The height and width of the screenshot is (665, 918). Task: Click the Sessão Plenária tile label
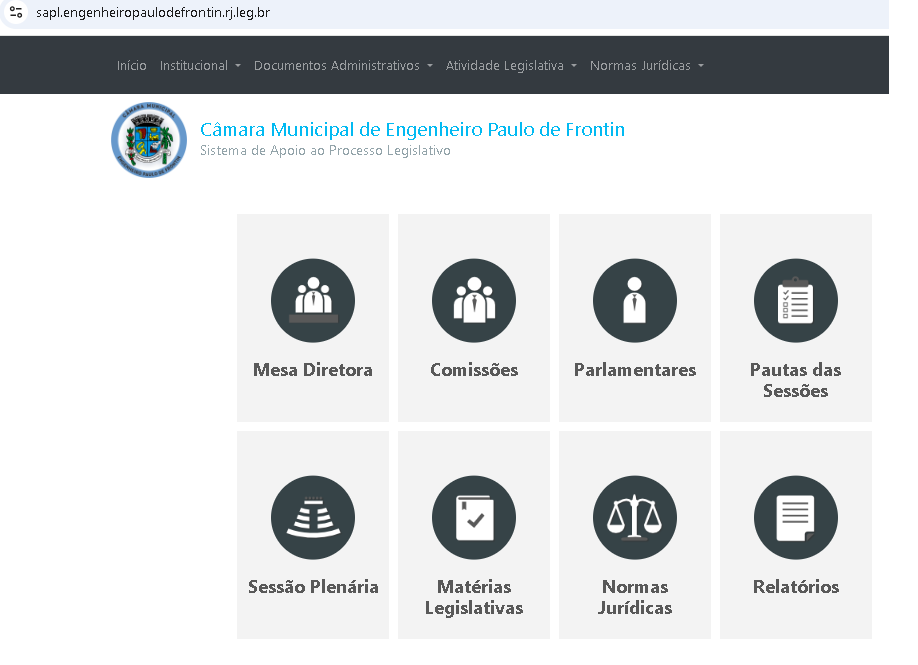coord(312,587)
